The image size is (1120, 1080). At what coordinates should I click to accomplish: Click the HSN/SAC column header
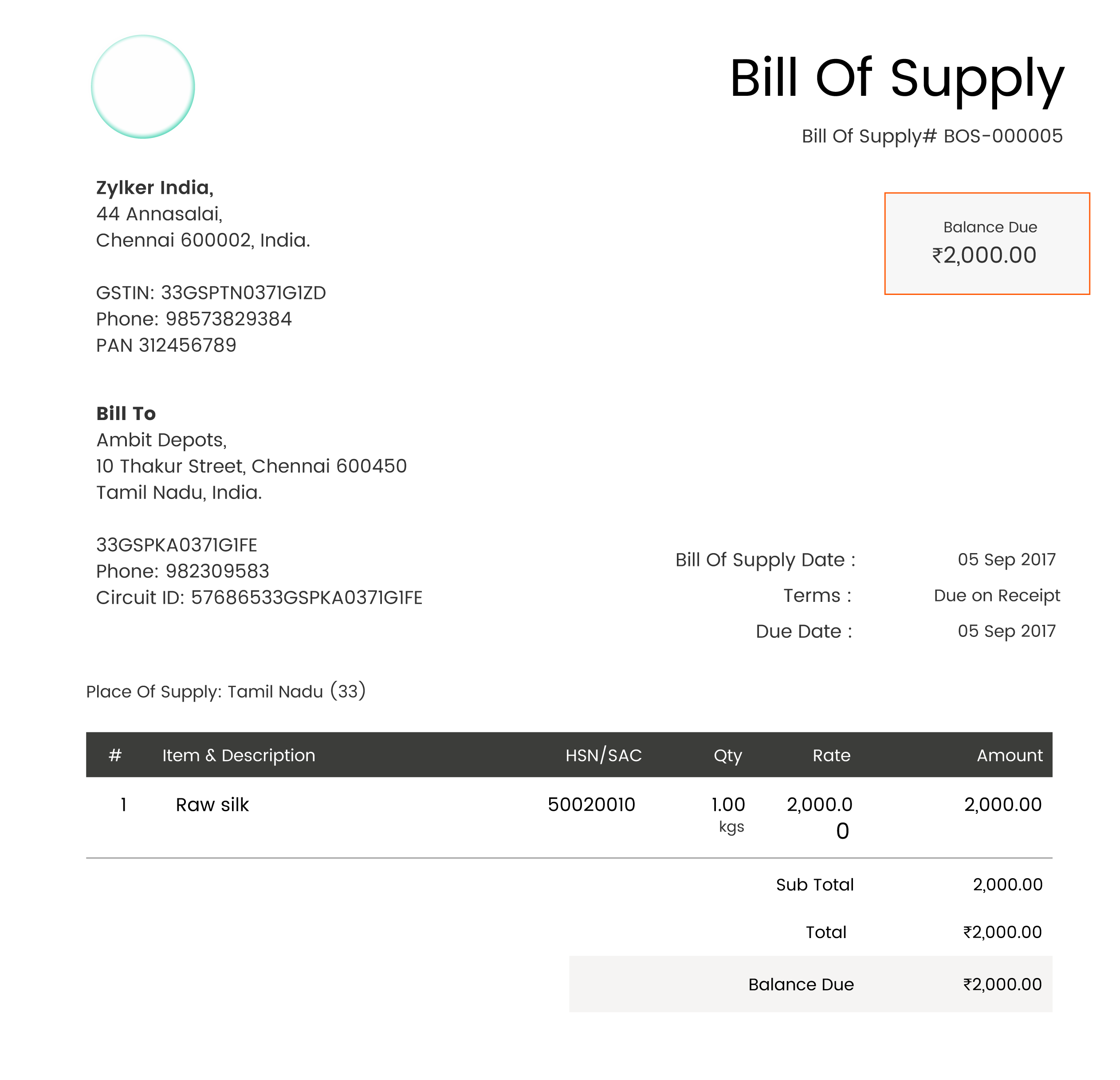603,755
